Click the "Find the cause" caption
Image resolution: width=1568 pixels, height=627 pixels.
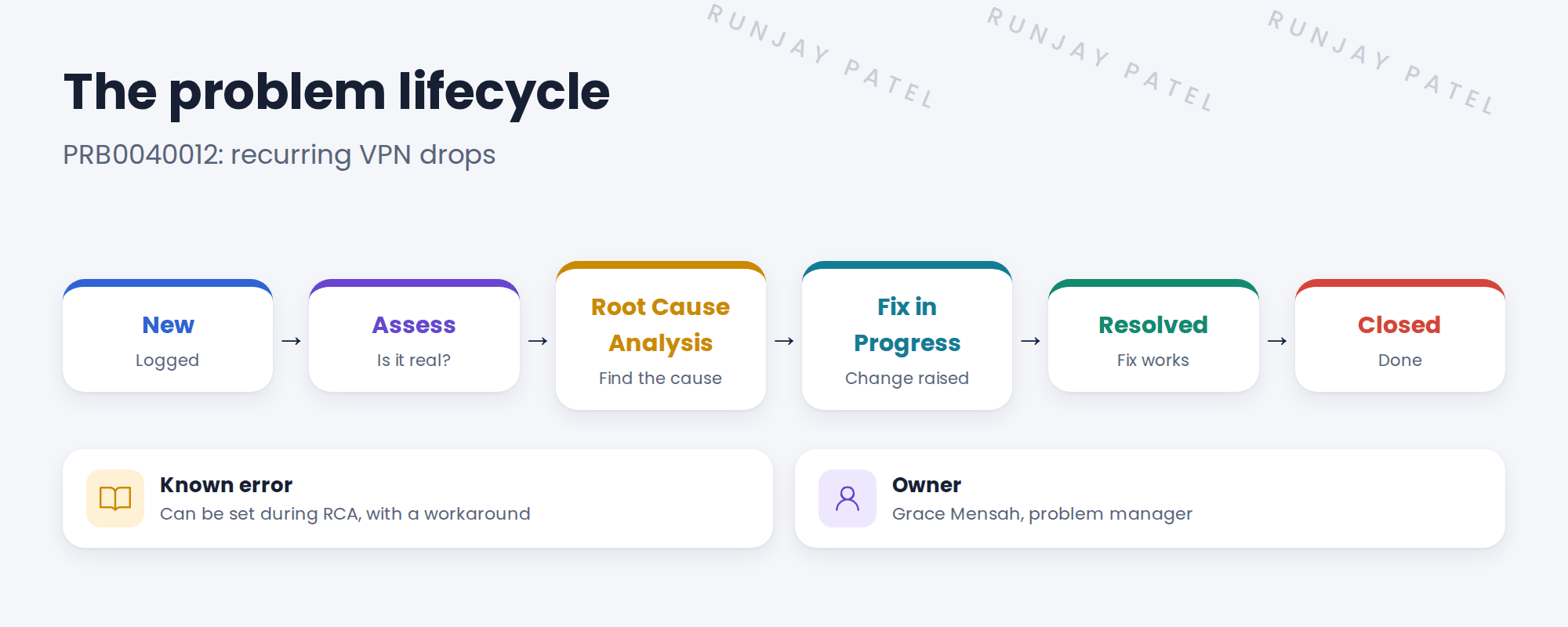click(660, 379)
